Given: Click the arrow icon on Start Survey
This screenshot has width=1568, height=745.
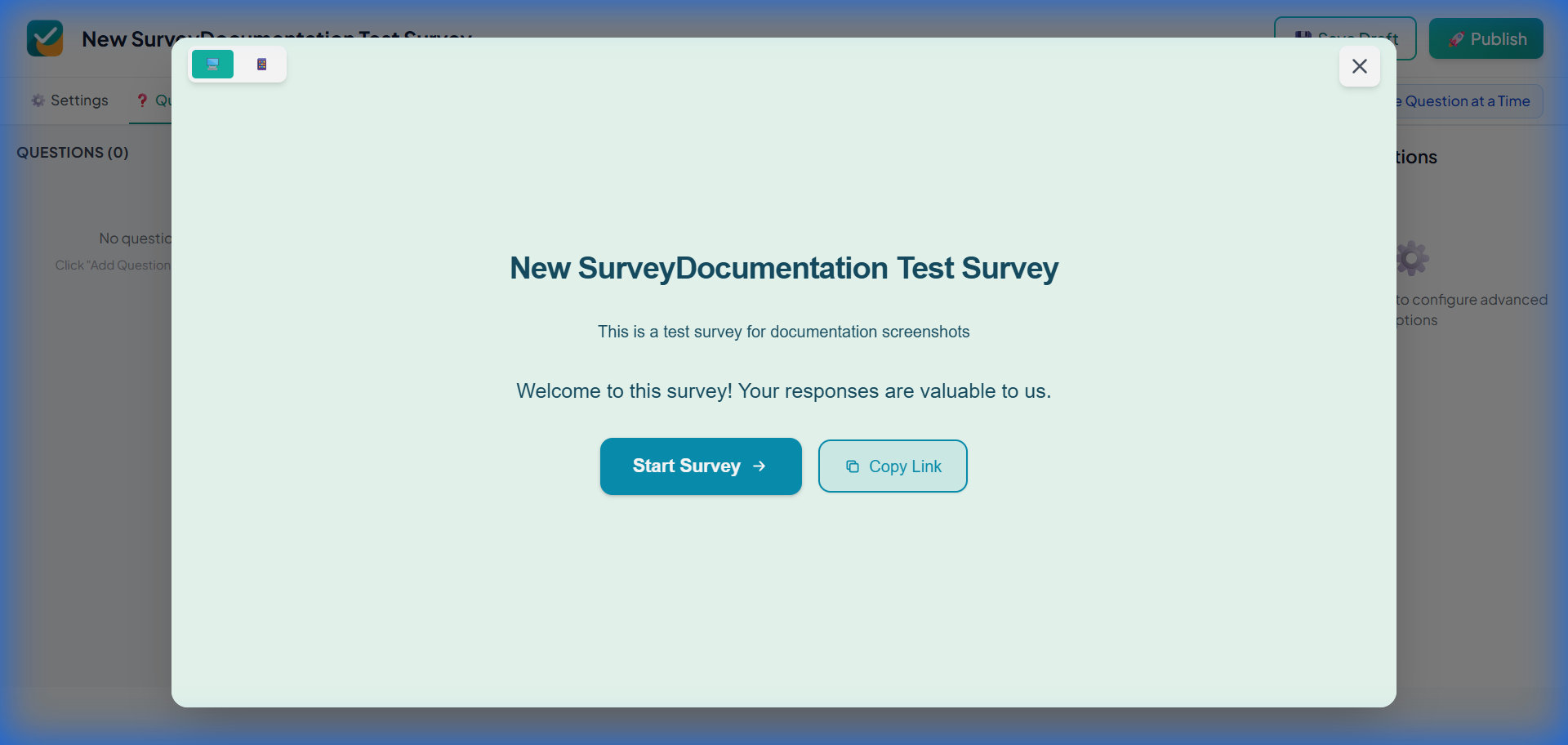Looking at the screenshot, I should 759,466.
